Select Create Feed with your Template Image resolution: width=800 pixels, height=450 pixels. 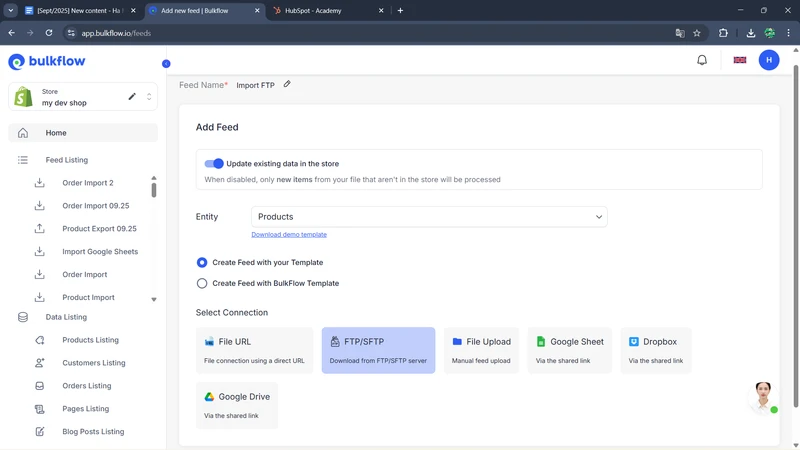[x=202, y=262]
